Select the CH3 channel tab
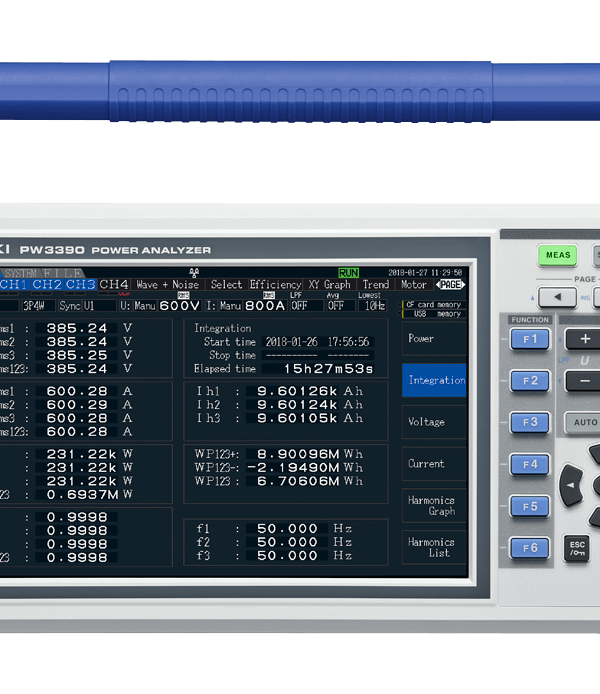Viewport: 600px width, 694px height. click(x=80, y=284)
